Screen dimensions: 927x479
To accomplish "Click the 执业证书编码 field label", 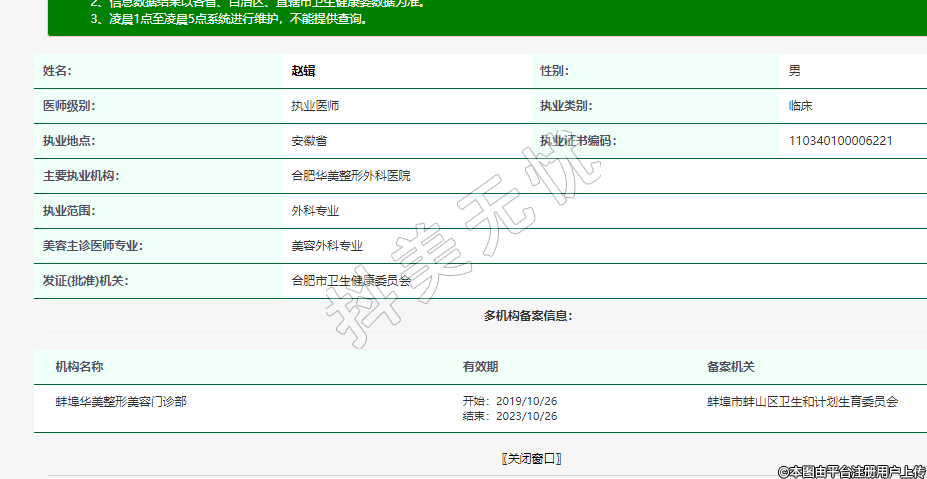I will point(578,141).
